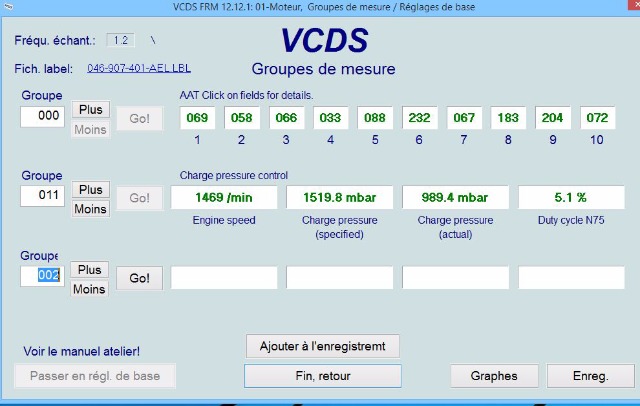The height and width of the screenshot is (406, 640).
Task: Click field 8 showing value 183
Action: point(508,118)
